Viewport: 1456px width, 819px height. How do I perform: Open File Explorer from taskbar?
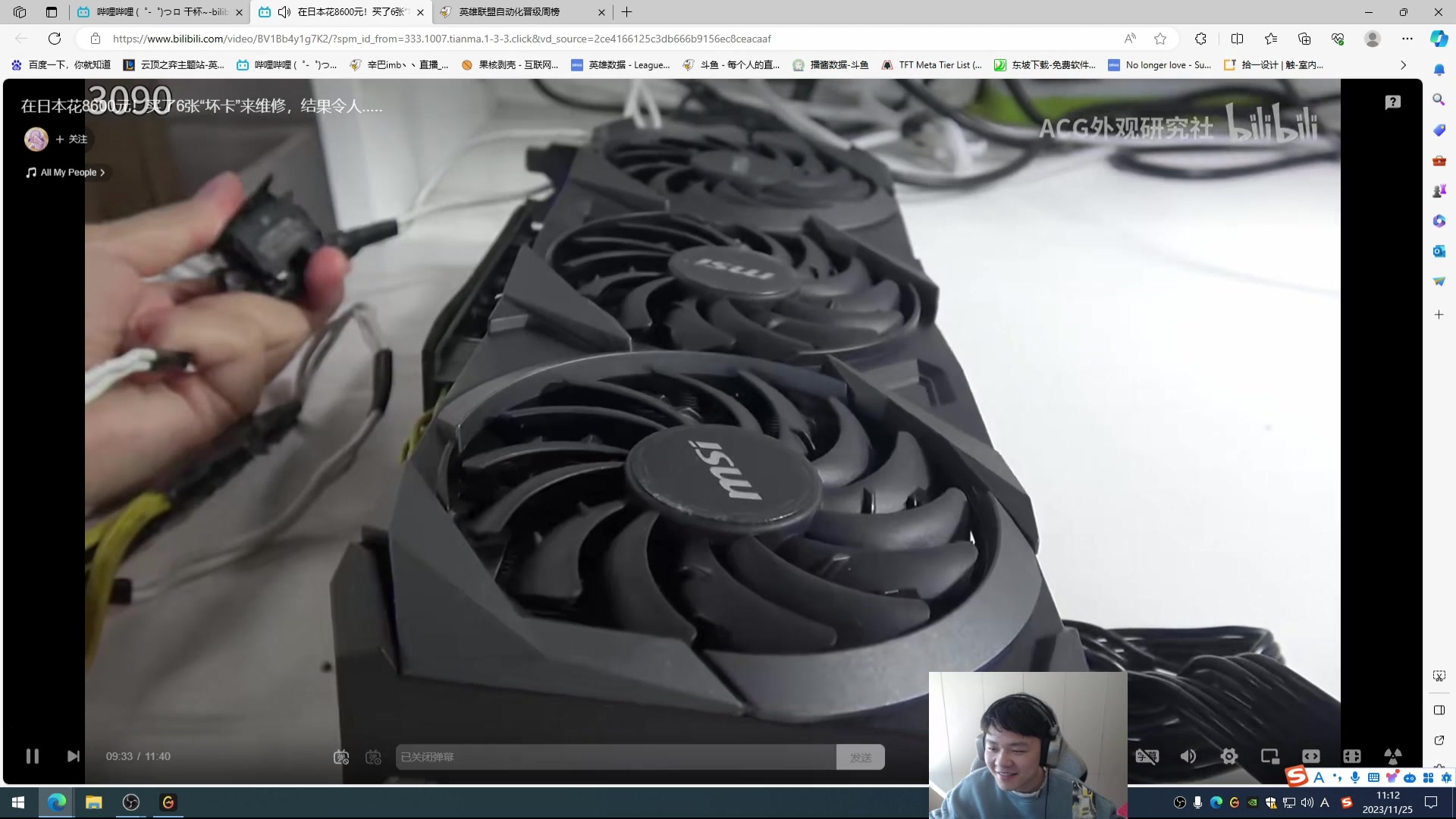(x=93, y=802)
